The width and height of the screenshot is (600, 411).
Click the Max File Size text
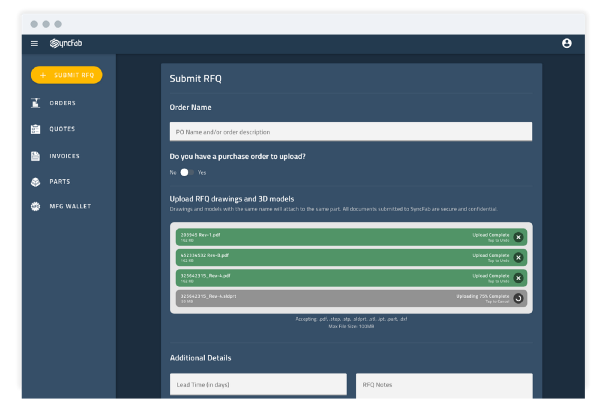coord(351,326)
